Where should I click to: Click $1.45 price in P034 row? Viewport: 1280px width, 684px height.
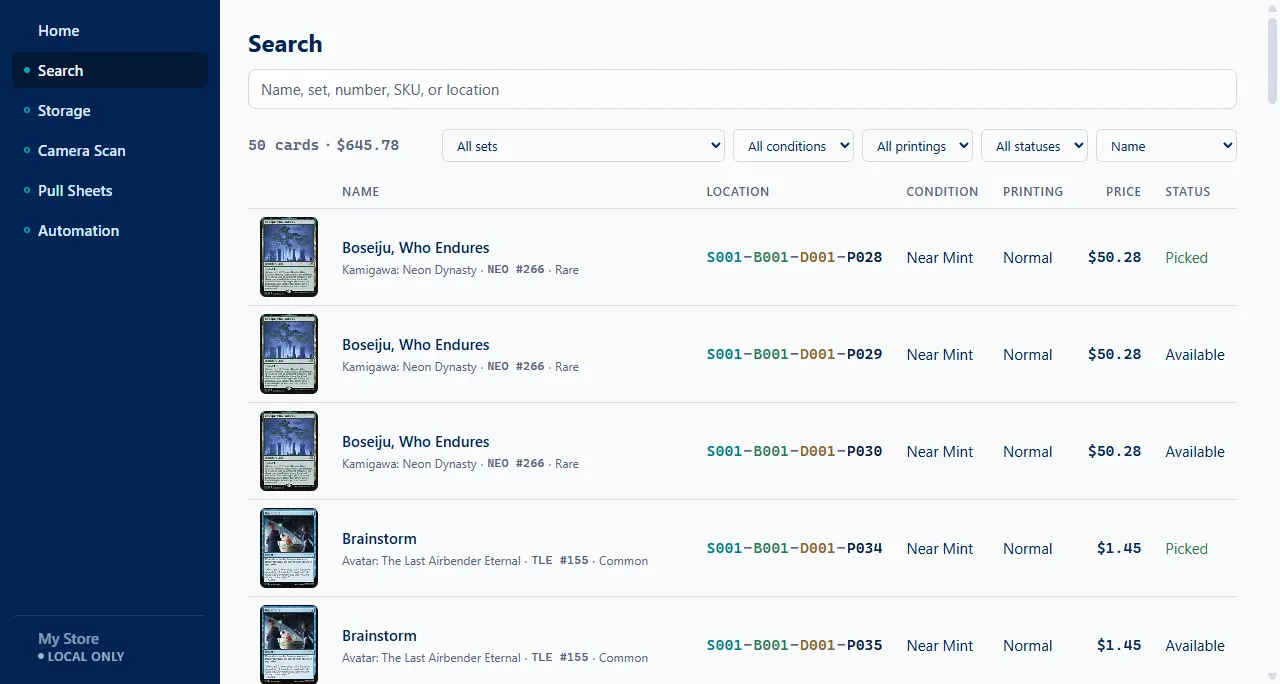[x=1119, y=548]
